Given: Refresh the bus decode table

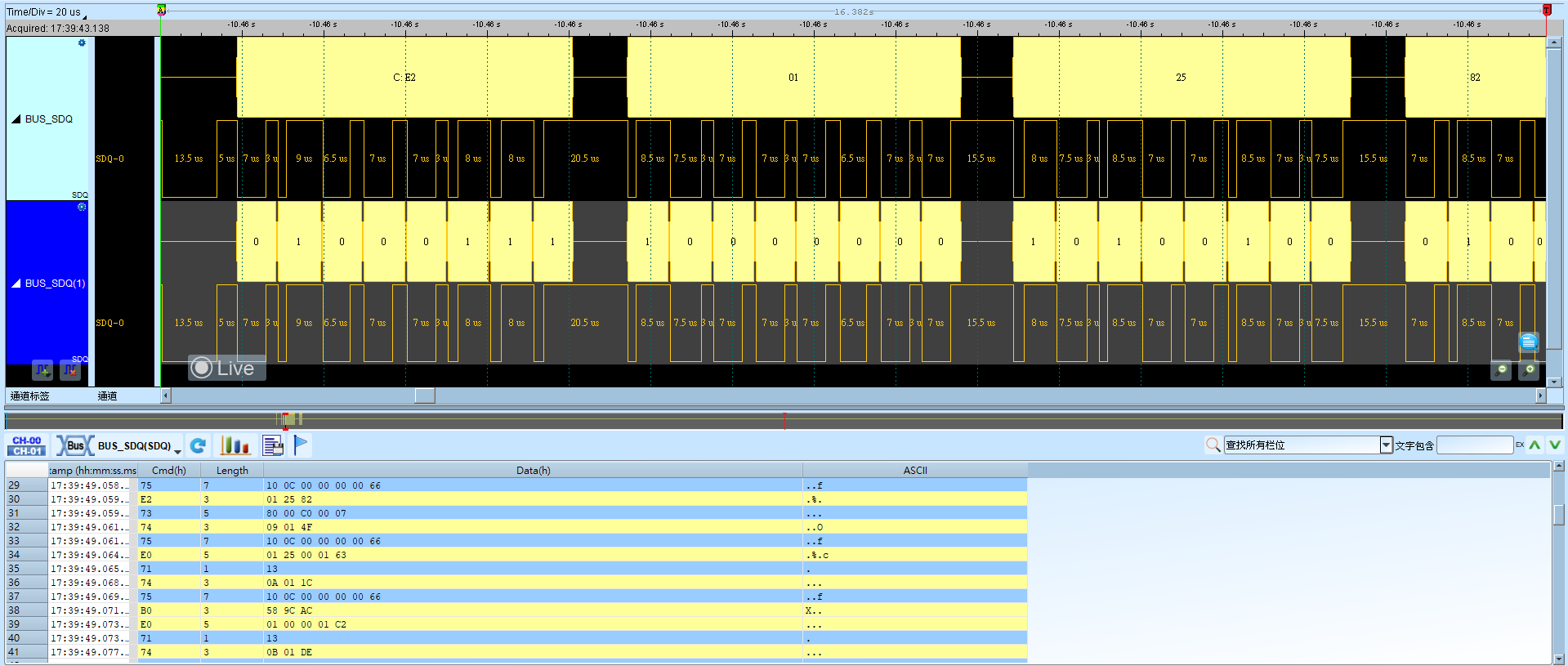Looking at the screenshot, I should coord(198,445).
